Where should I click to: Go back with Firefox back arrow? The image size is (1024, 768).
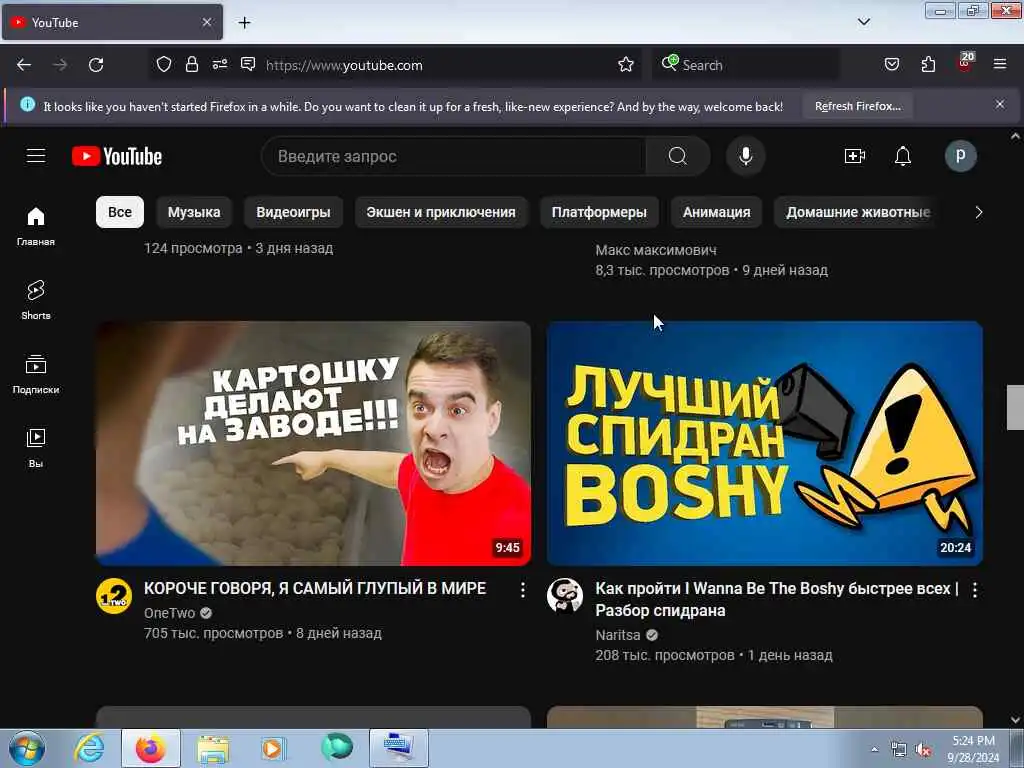pyautogui.click(x=24, y=65)
